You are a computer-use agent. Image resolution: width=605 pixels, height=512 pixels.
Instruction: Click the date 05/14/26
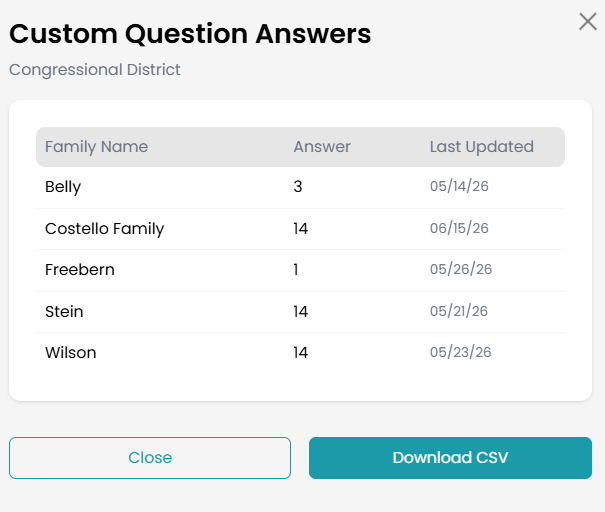coord(459,186)
